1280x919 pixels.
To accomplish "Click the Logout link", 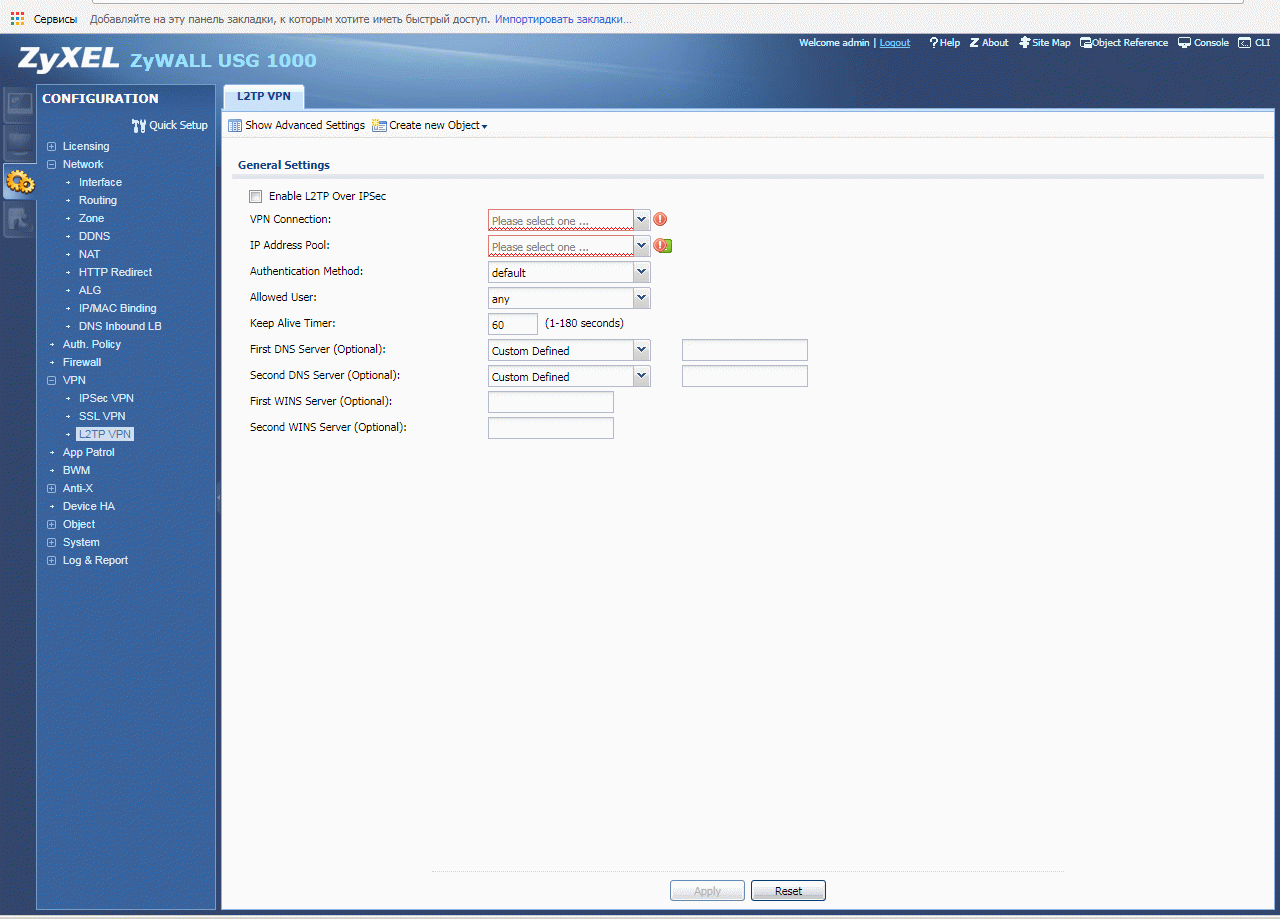I will (x=895, y=43).
